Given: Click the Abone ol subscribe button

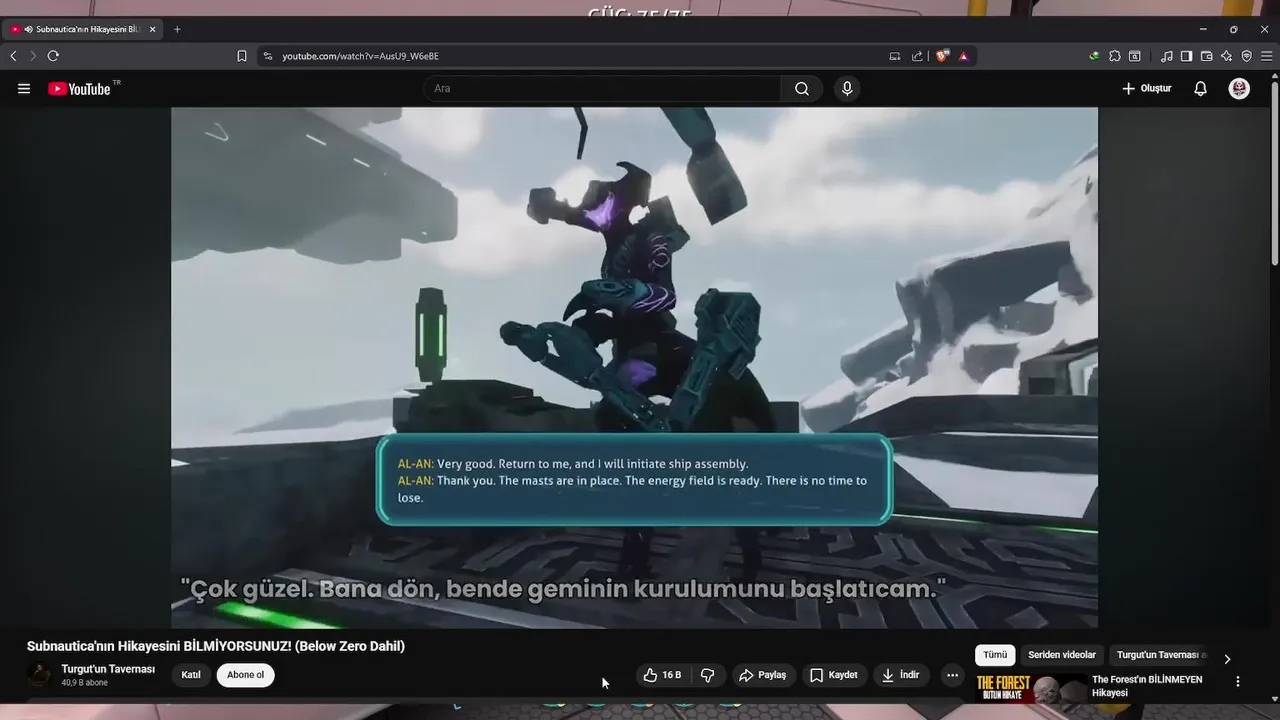Looking at the screenshot, I should [x=246, y=675].
